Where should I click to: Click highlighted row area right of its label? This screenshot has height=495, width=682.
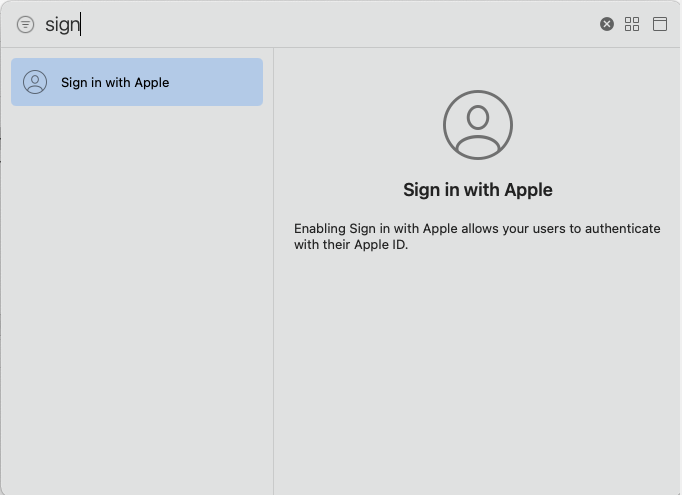tap(215, 82)
